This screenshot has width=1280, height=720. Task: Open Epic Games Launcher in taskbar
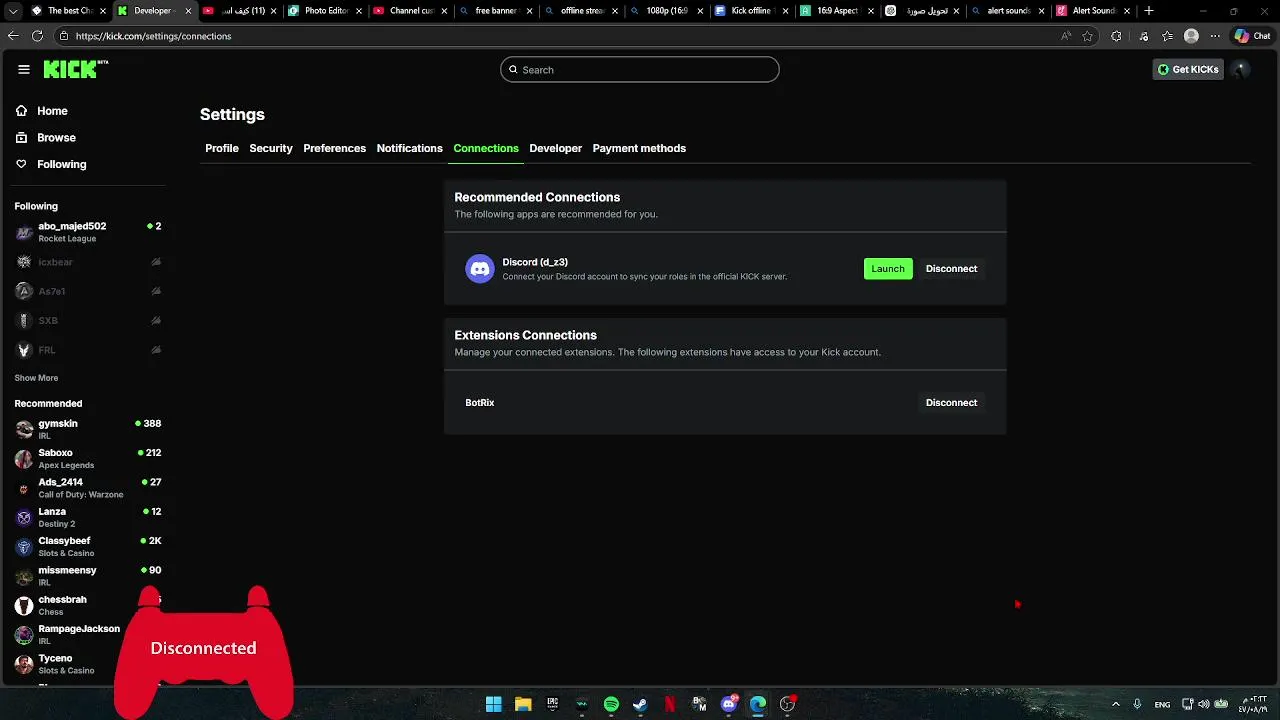pos(552,704)
